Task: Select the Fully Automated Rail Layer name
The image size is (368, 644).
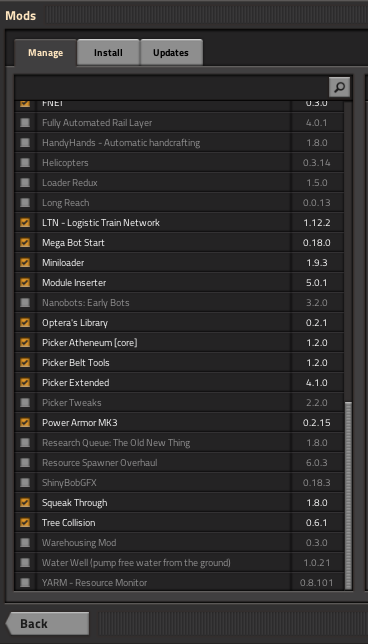Action: tap(97, 122)
